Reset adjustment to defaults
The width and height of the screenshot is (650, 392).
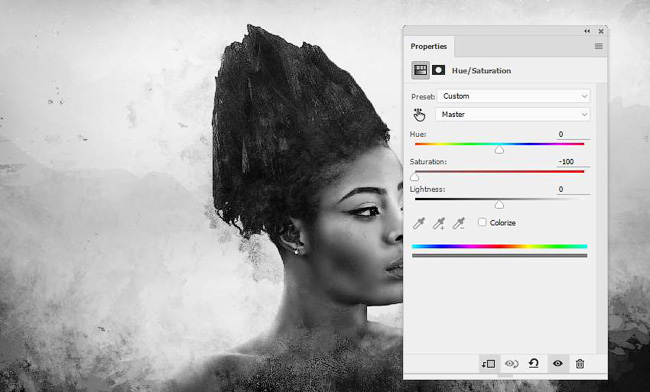coord(534,364)
